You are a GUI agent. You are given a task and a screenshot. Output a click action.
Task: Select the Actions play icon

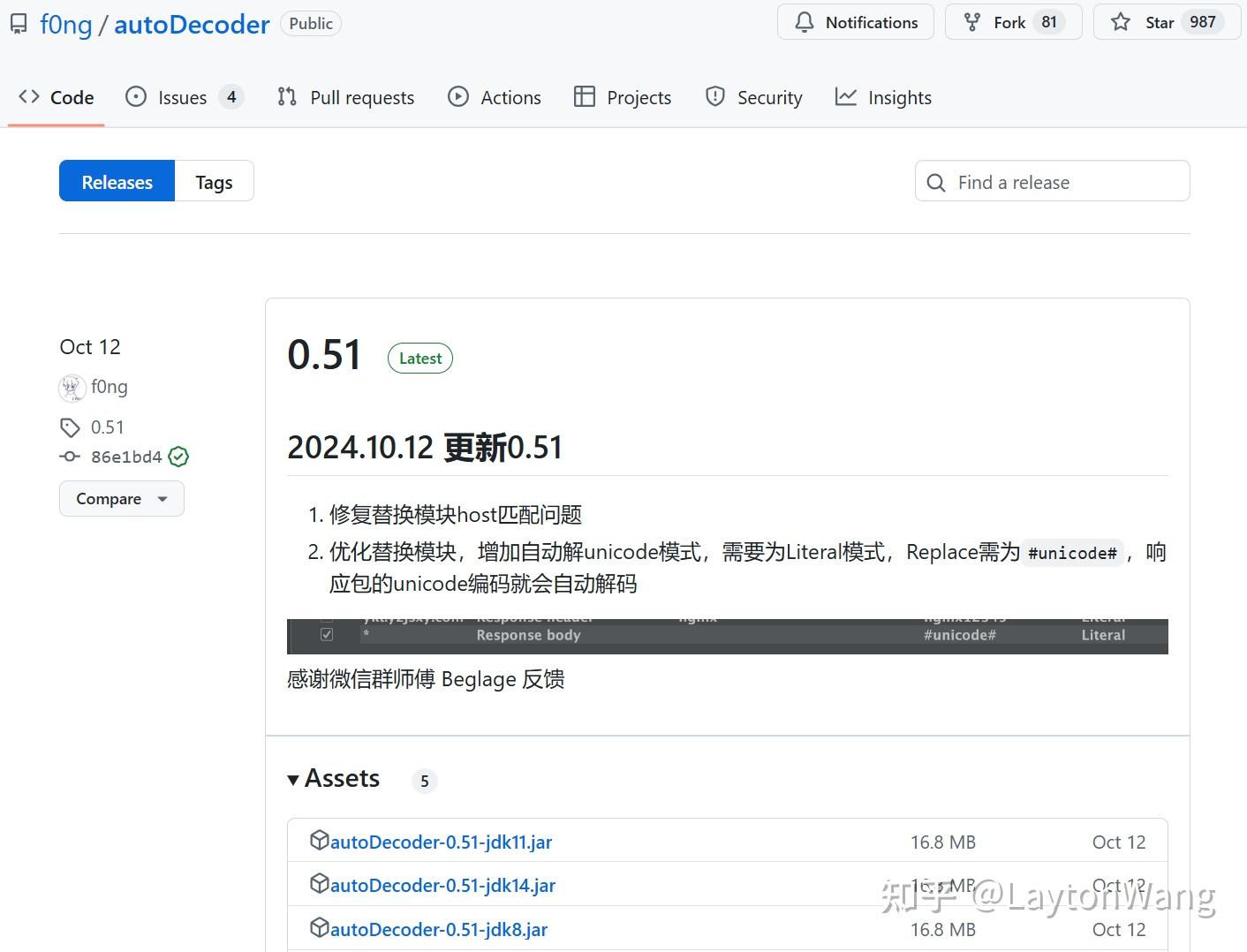click(458, 97)
